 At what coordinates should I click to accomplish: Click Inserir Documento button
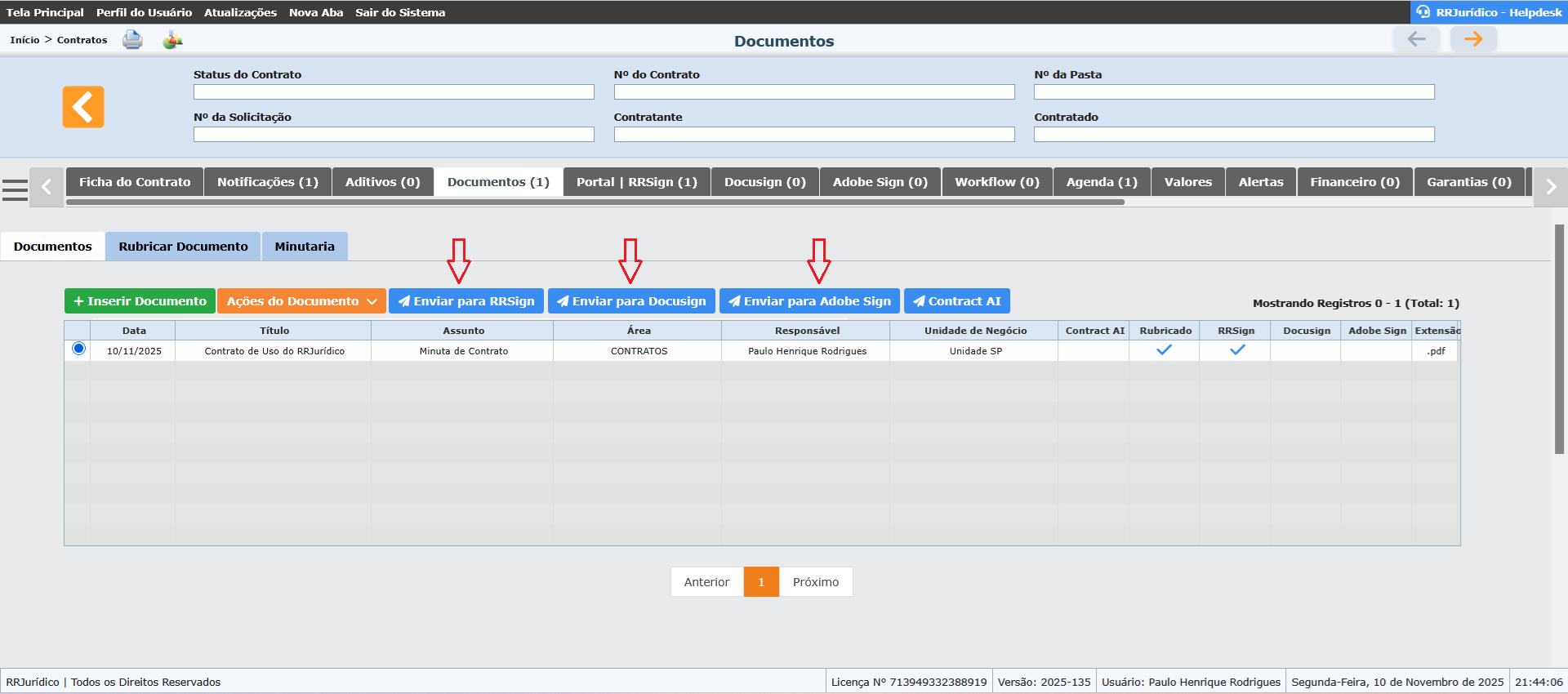[140, 301]
